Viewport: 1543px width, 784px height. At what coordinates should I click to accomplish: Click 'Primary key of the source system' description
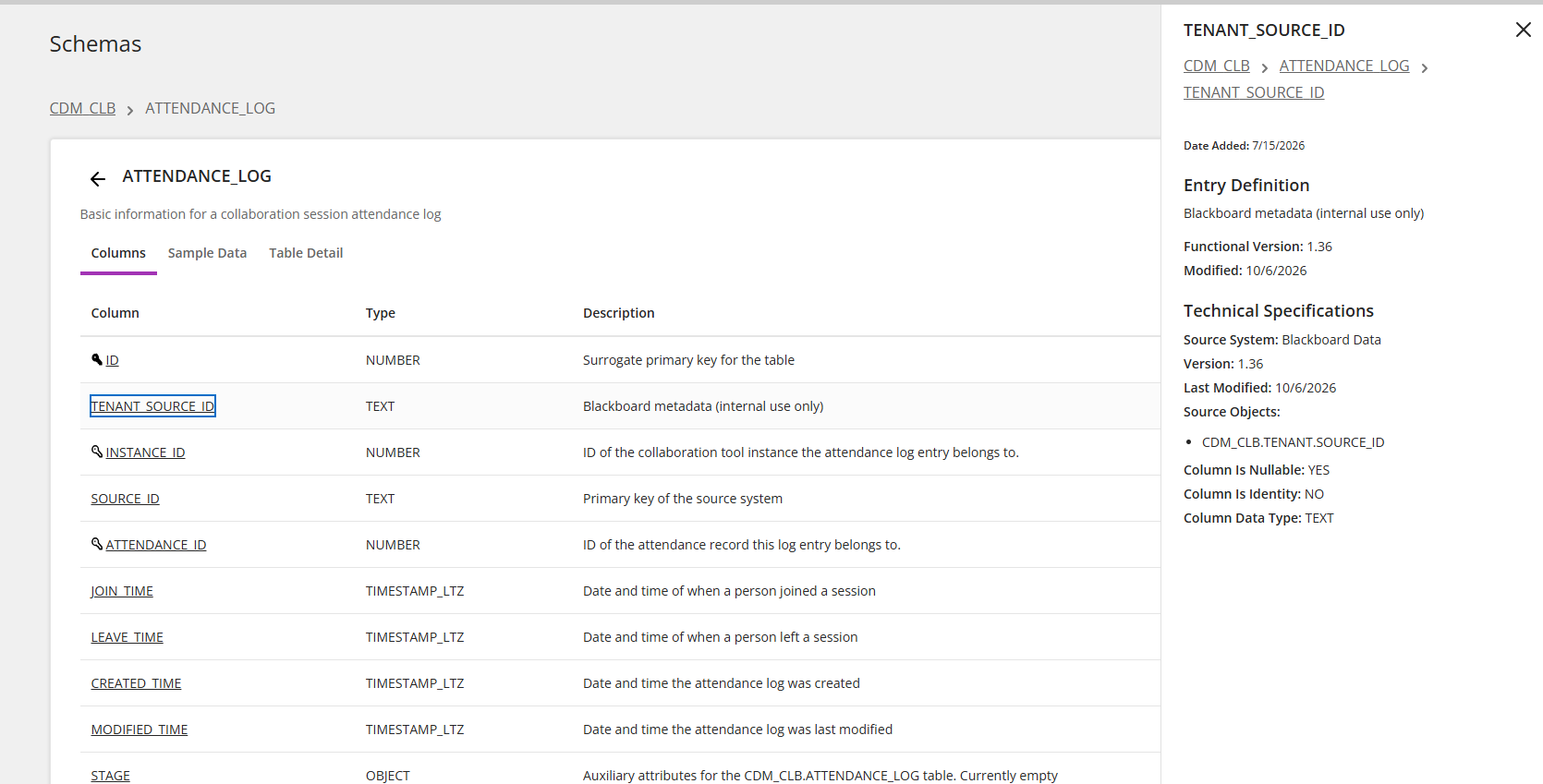(x=683, y=499)
